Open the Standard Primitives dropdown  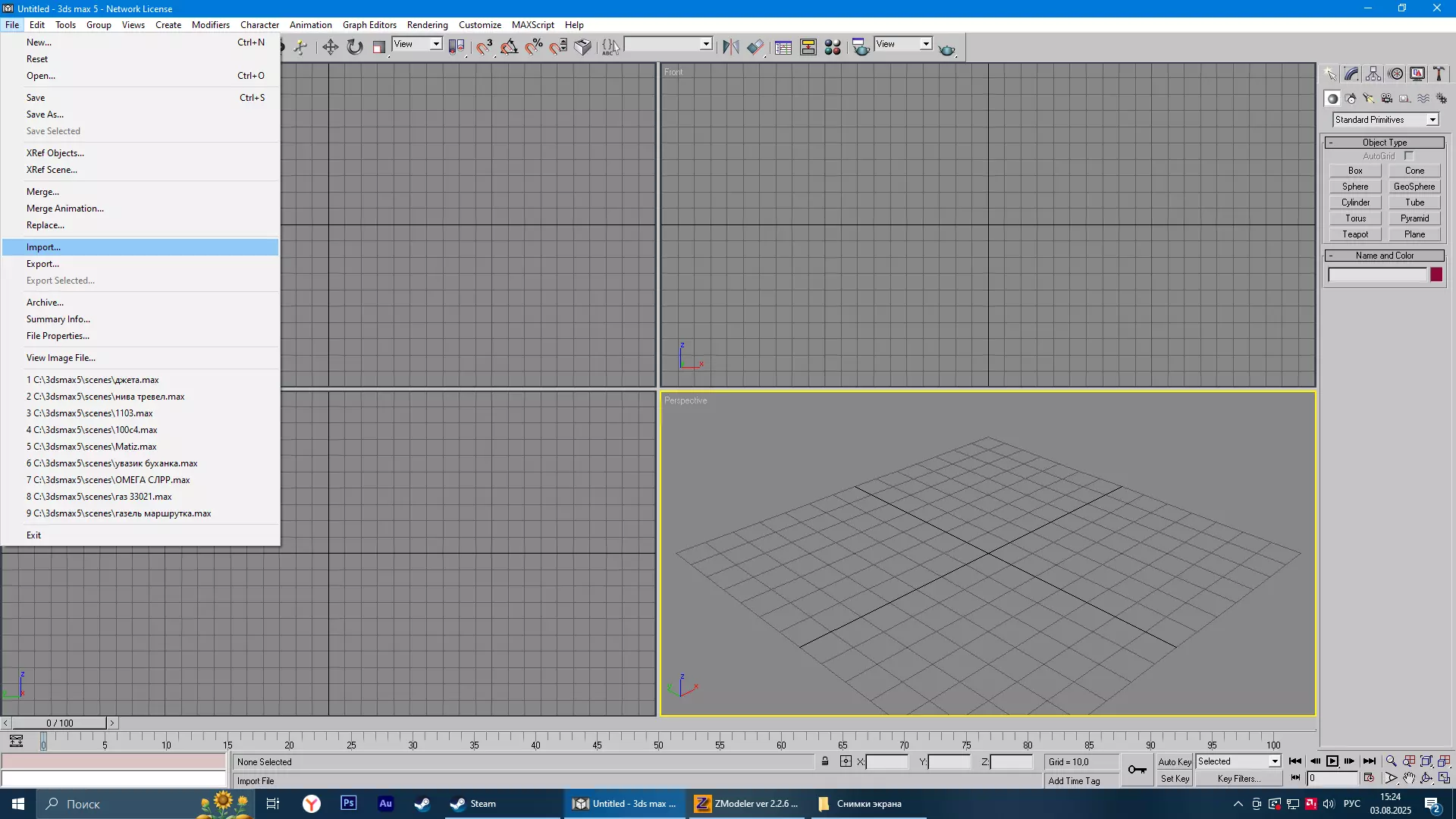pos(1432,120)
